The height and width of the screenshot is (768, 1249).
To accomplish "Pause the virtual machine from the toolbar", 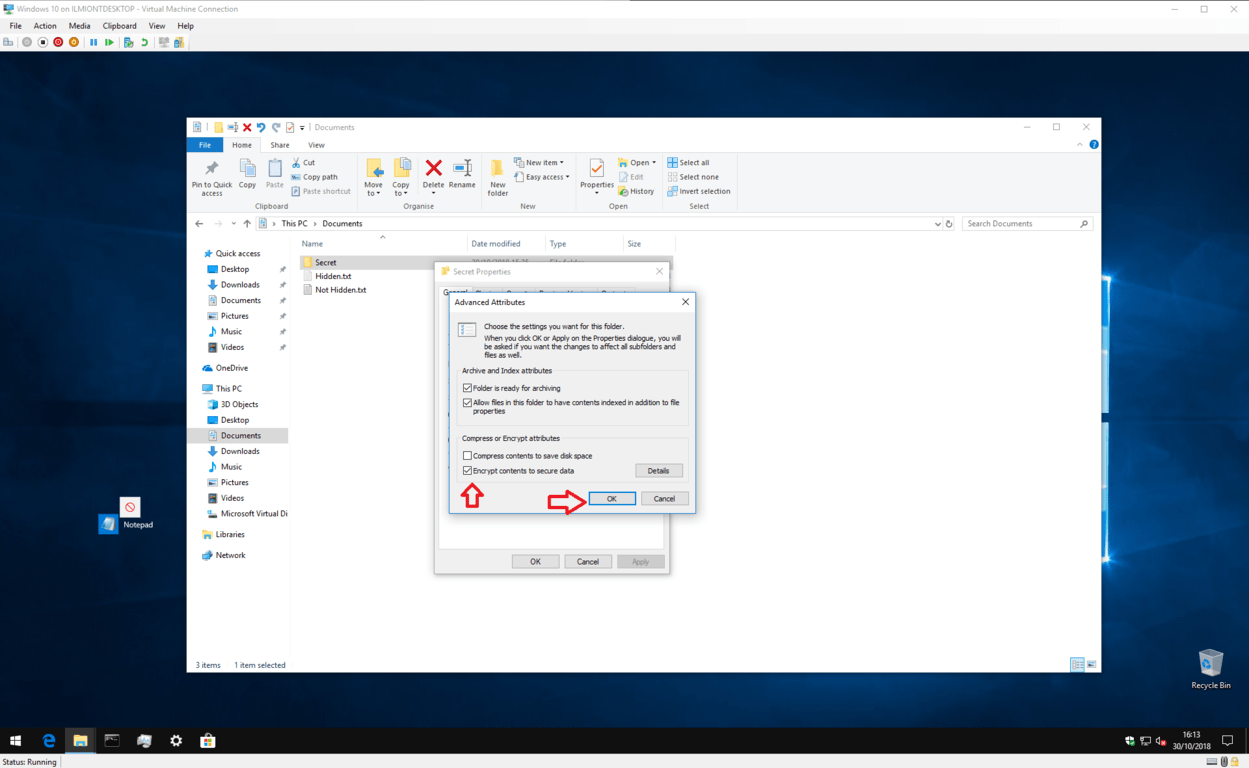I will pos(94,43).
